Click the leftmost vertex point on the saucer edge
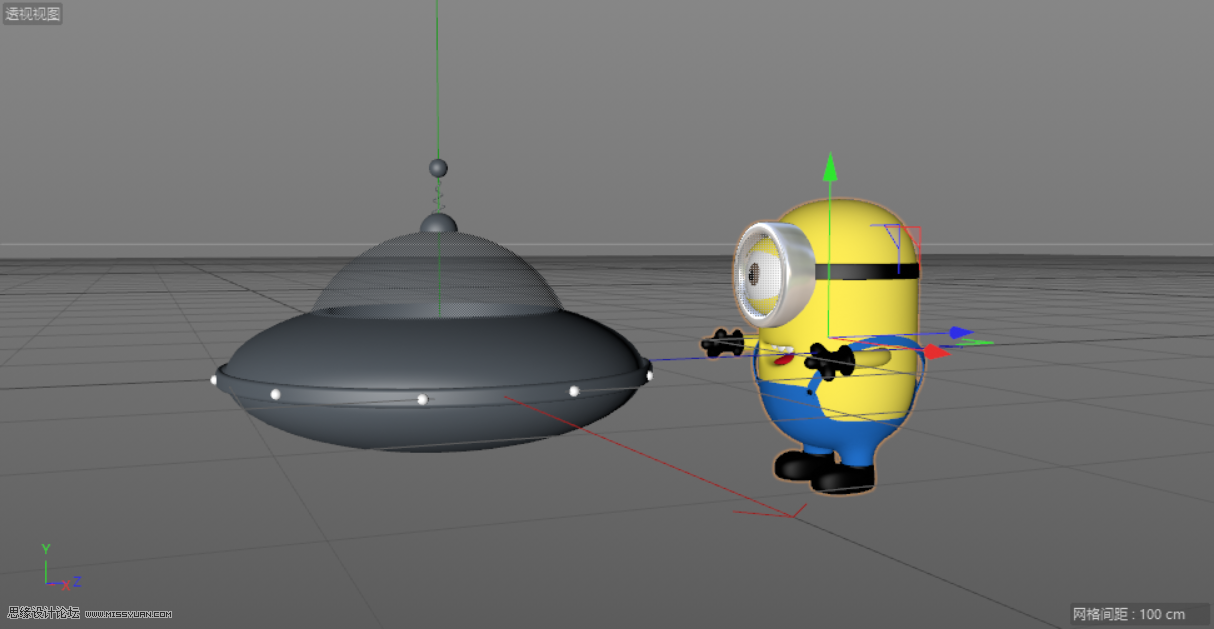Image resolution: width=1214 pixels, height=629 pixels. 215,378
